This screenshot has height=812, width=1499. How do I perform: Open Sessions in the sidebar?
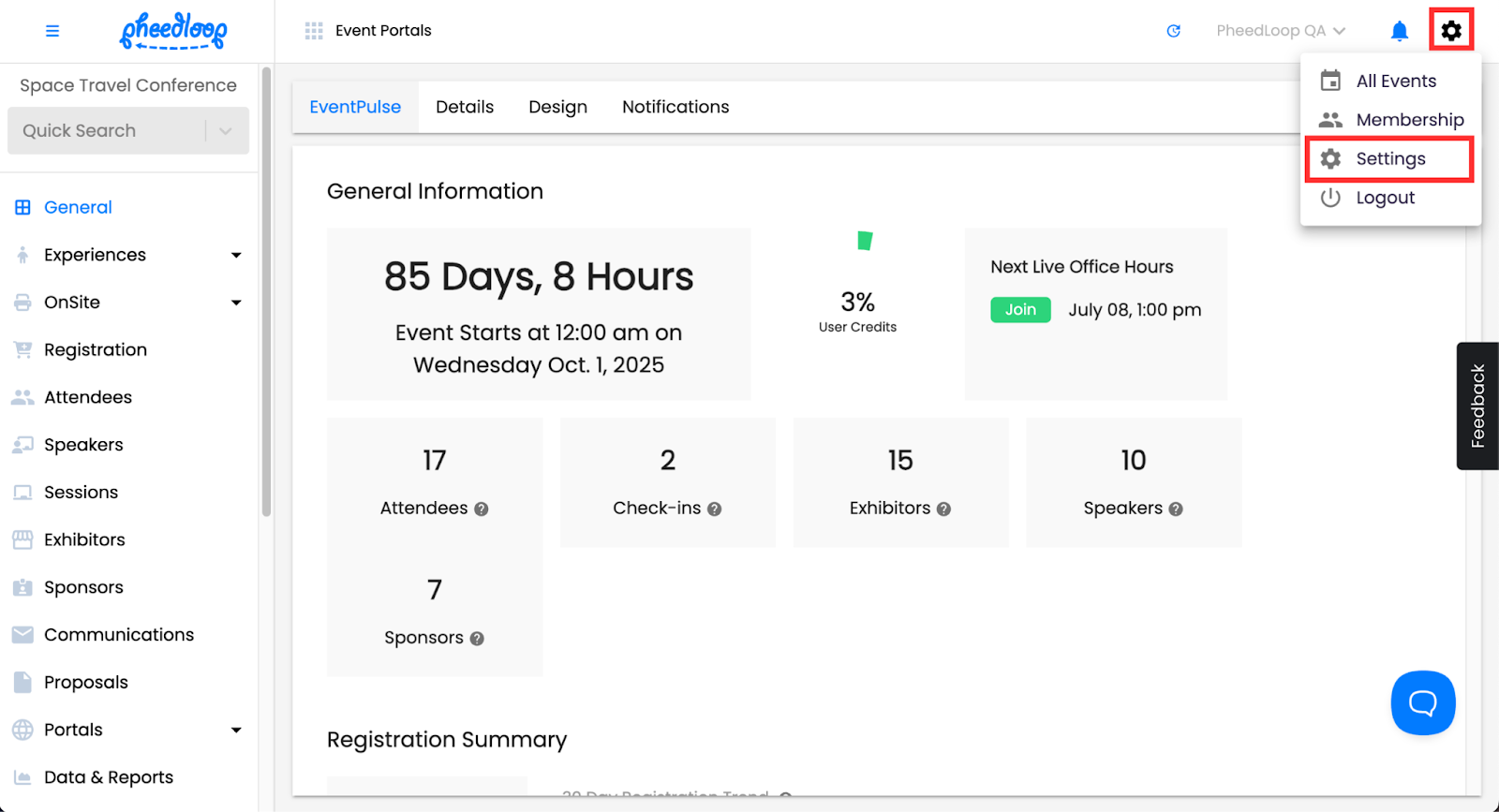tap(82, 493)
